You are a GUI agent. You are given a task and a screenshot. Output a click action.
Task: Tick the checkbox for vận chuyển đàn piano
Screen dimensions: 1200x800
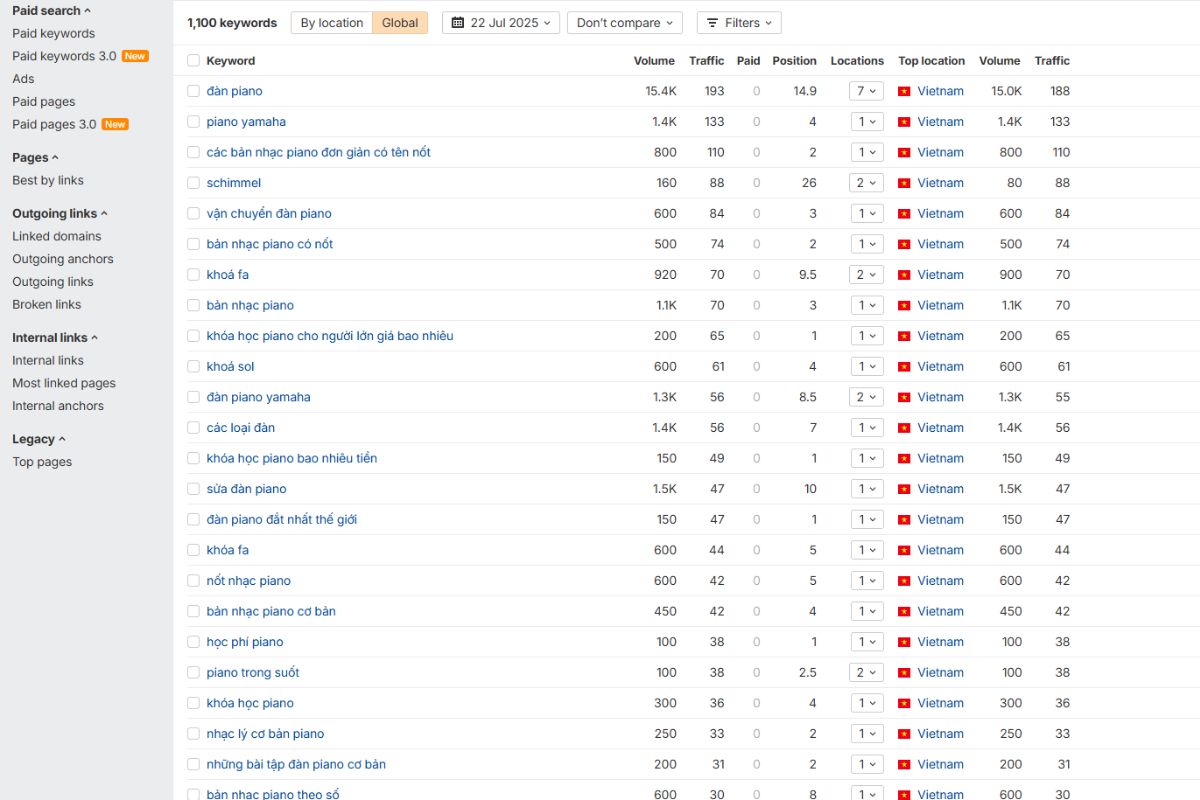(x=193, y=213)
